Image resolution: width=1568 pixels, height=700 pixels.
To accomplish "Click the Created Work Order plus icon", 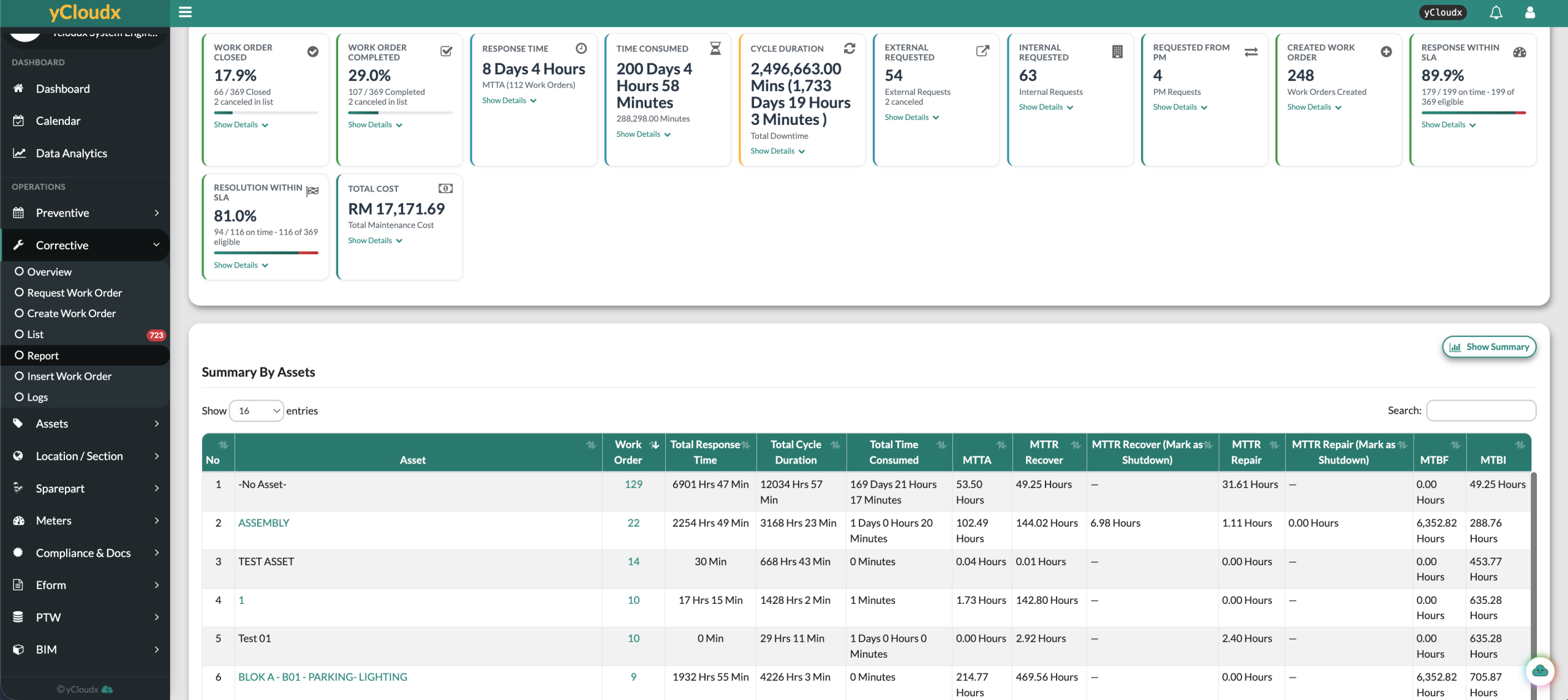I will [1386, 52].
